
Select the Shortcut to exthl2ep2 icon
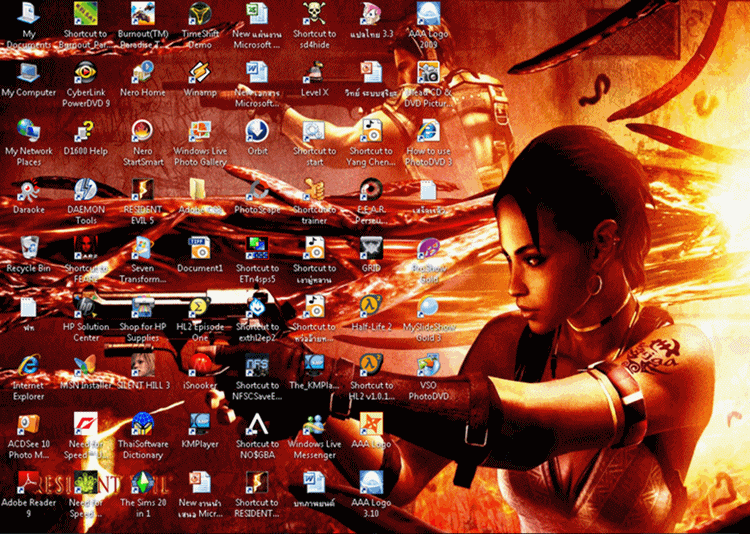click(257, 307)
